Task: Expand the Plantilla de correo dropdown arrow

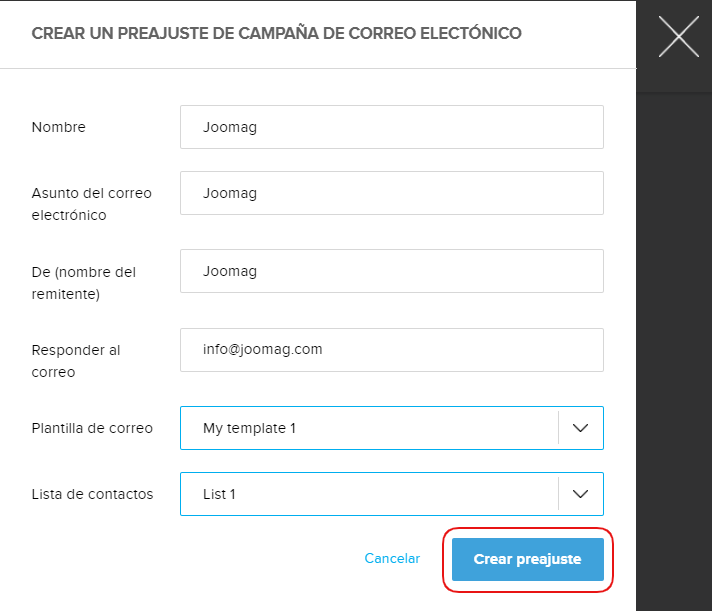Action: point(581,428)
